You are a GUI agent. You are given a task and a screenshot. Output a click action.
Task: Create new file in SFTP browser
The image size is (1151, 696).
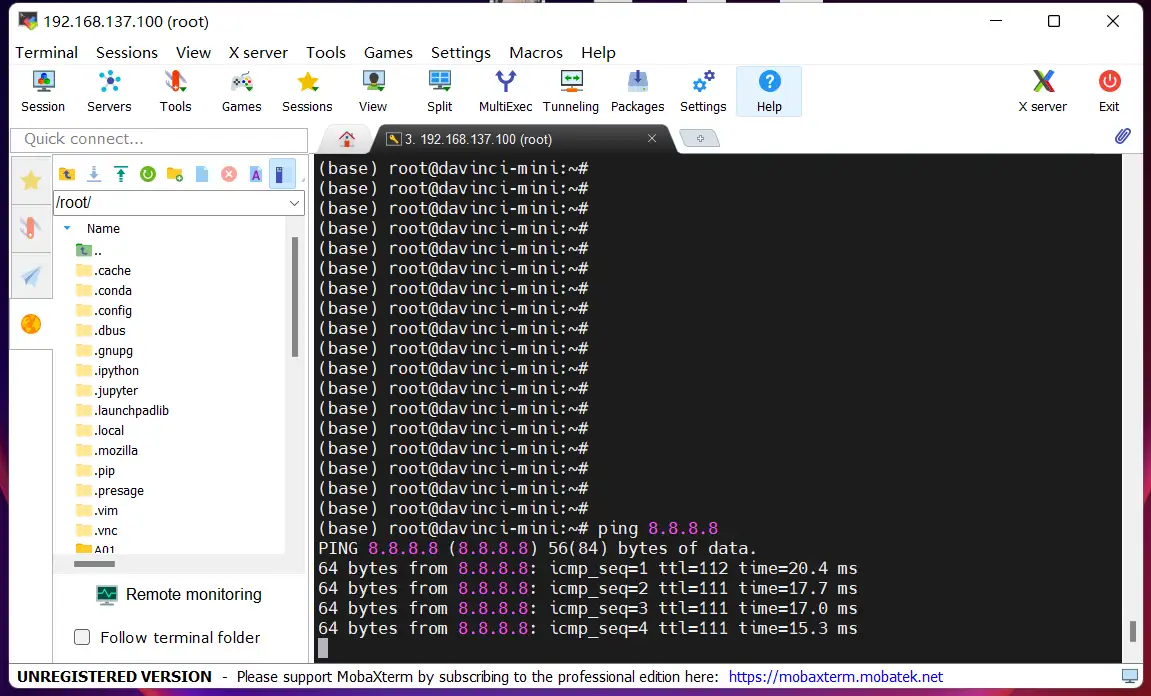pos(202,174)
